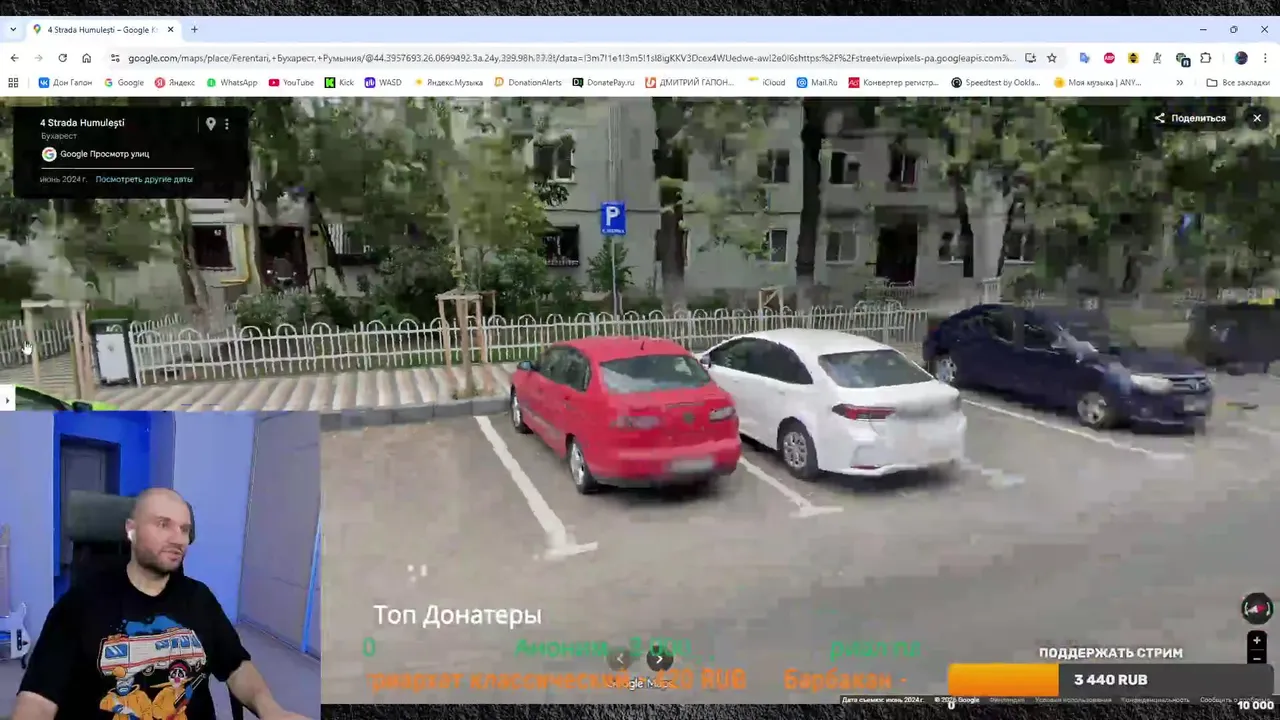Open the Дон Гапон bookmark
Viewport: 1280px width, 720px height.
click(65, 82)
